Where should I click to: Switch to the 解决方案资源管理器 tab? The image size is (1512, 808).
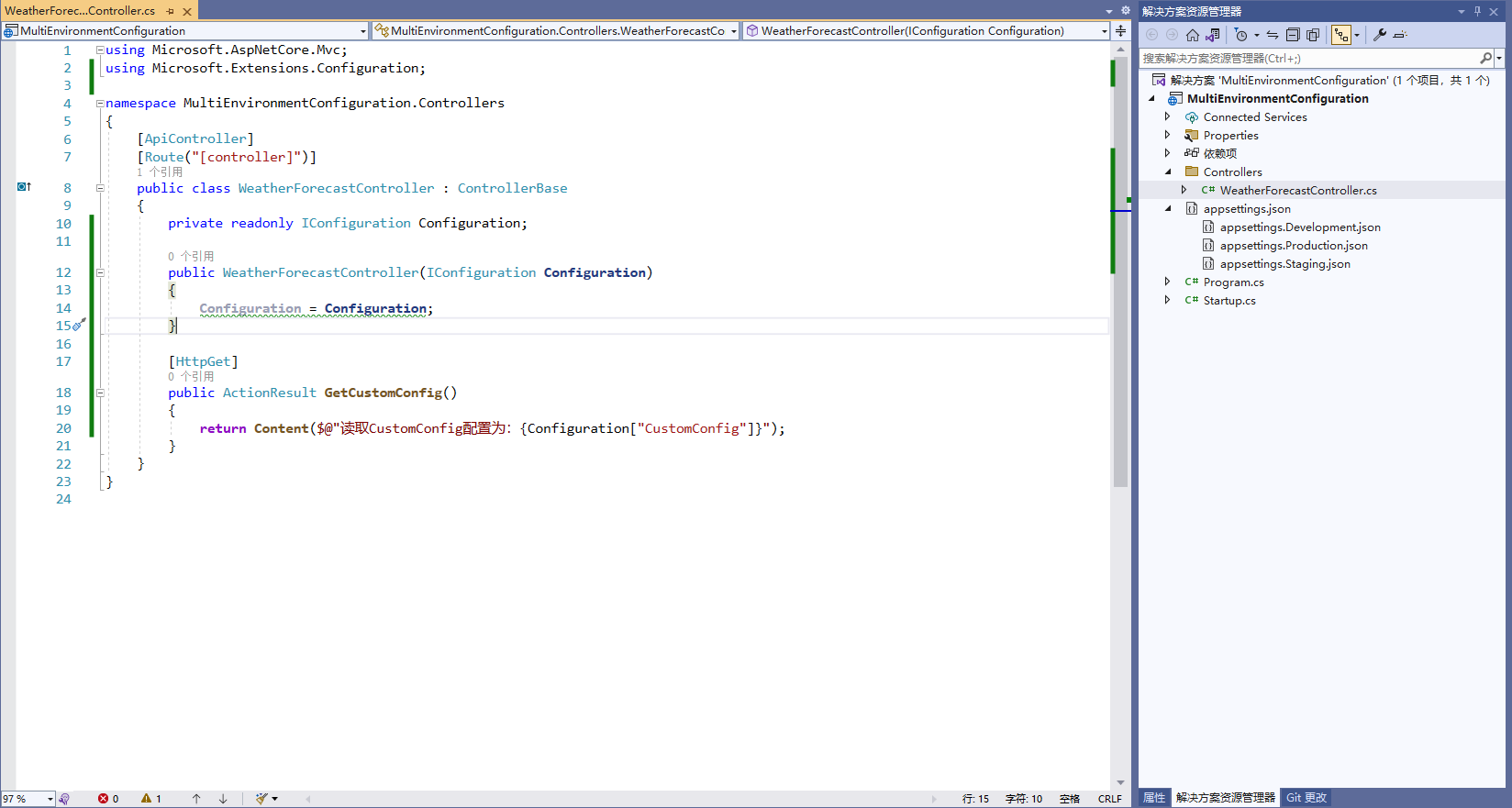point(1226,798)
